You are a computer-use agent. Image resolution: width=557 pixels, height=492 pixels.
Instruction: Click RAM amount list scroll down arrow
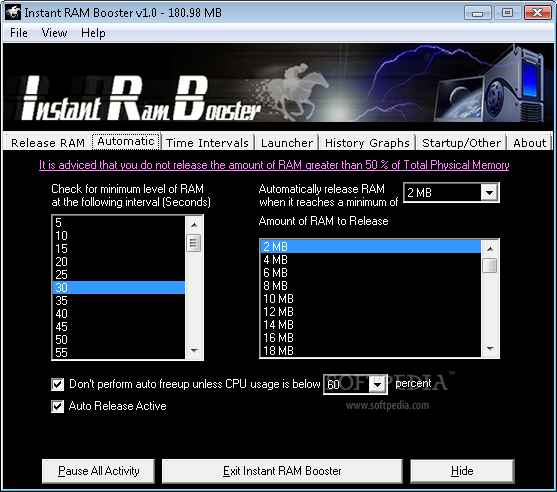[x=490, y=348]
